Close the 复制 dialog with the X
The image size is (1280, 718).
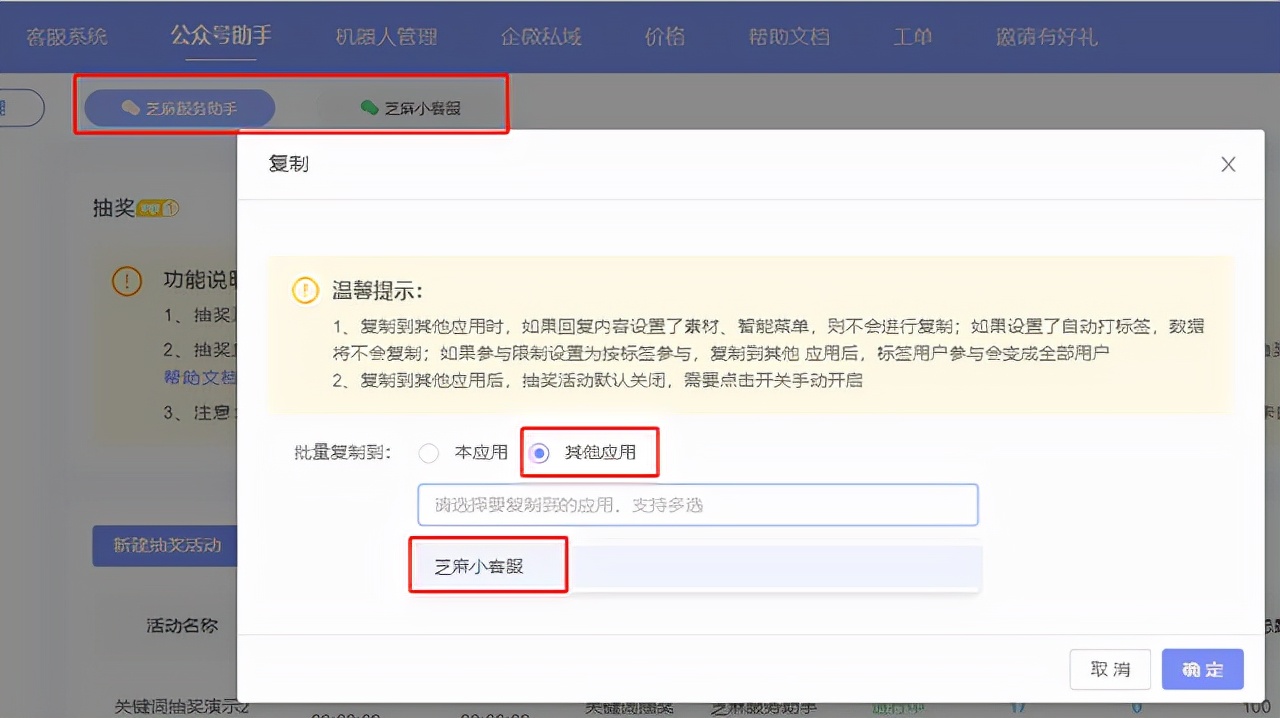(x=1228, y=164)
